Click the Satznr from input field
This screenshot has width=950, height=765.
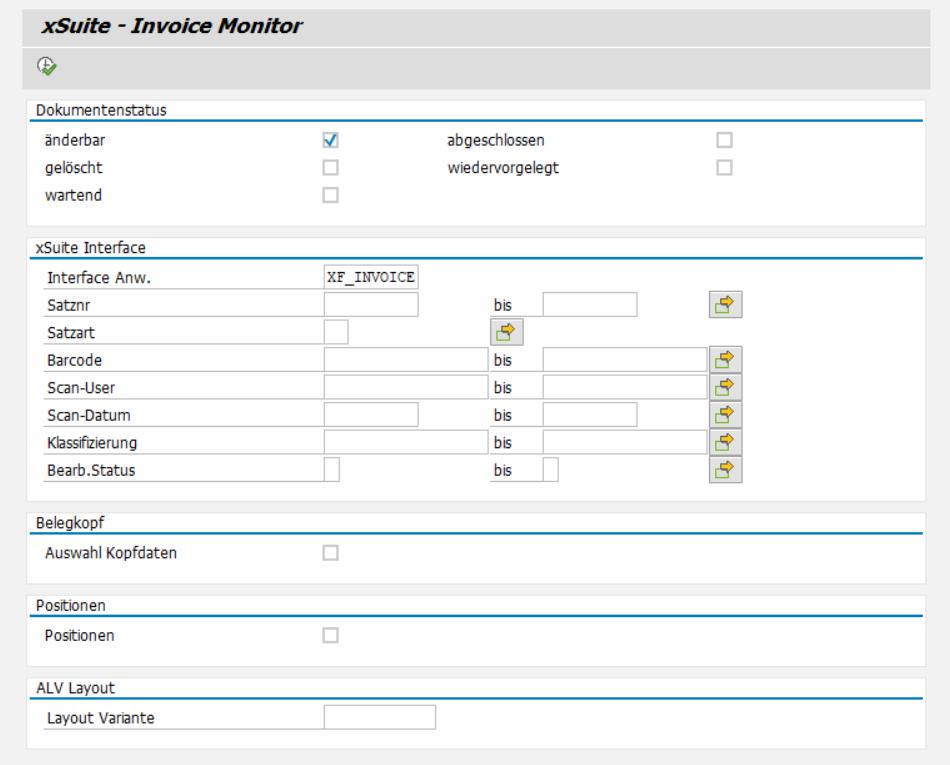click(x=370, y=303)
